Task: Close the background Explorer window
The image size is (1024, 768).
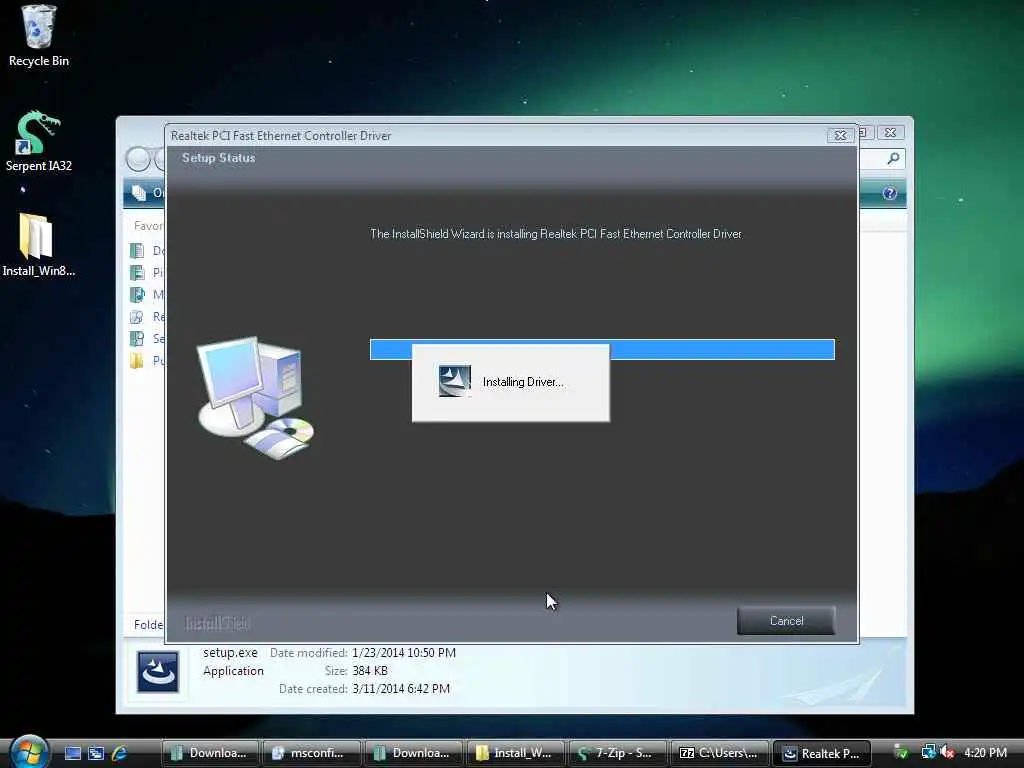Action: (890, 133)
